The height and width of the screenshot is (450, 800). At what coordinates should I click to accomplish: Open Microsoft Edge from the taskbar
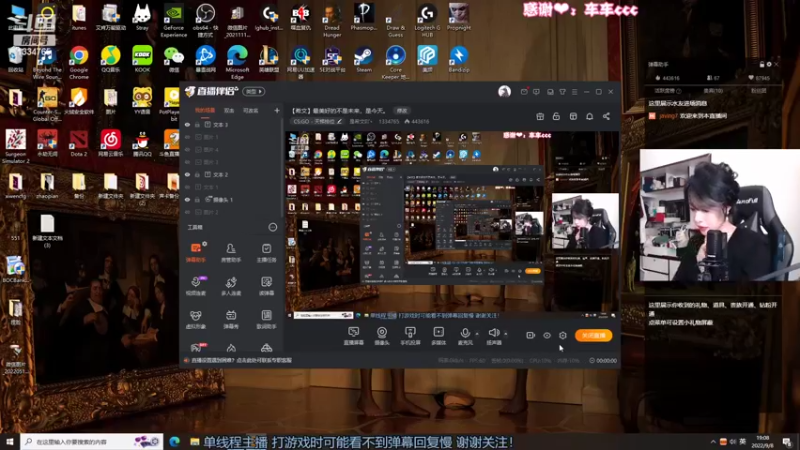coord(174,441)
